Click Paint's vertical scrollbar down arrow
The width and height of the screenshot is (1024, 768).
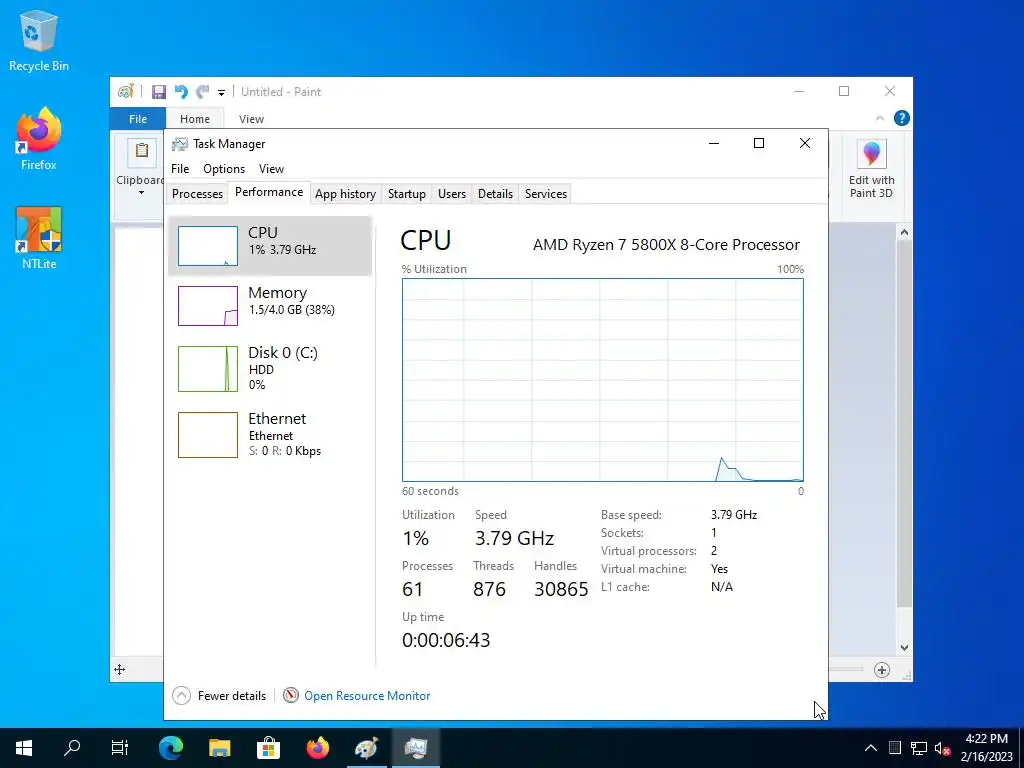tap(904, 648)
